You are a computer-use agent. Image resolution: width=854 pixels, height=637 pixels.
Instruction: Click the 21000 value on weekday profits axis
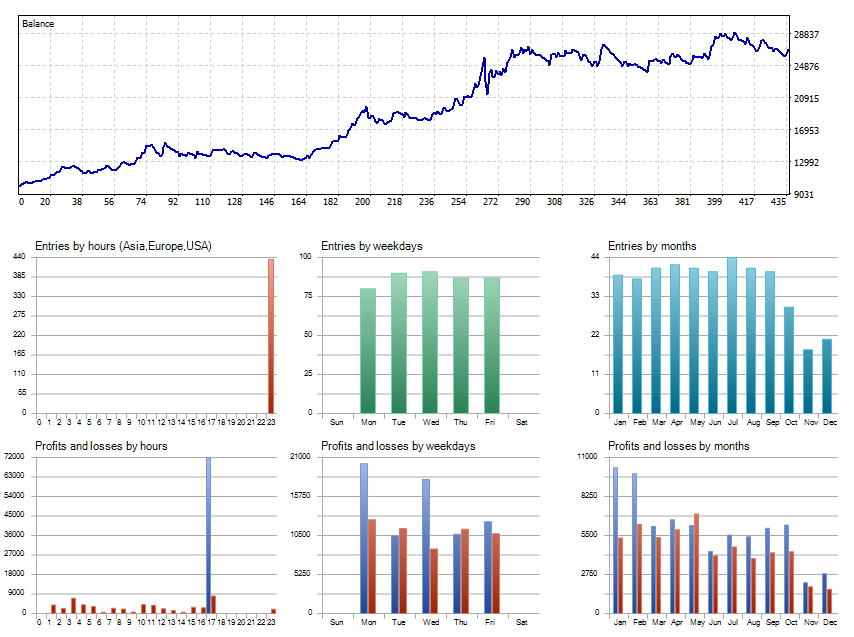click(300, 456)
